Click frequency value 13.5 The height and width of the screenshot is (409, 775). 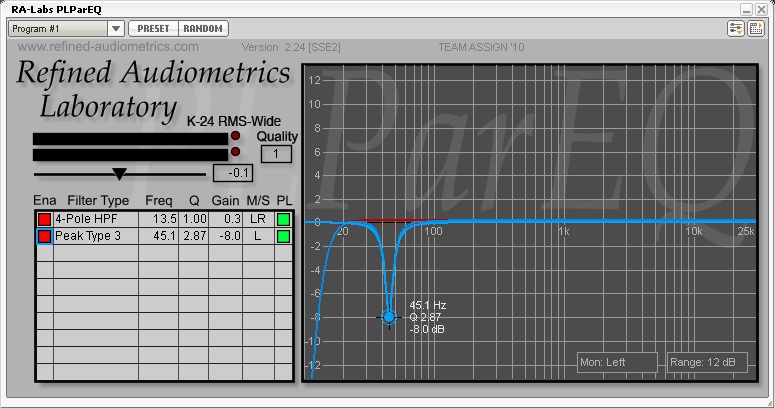click(x=158, y=219)
